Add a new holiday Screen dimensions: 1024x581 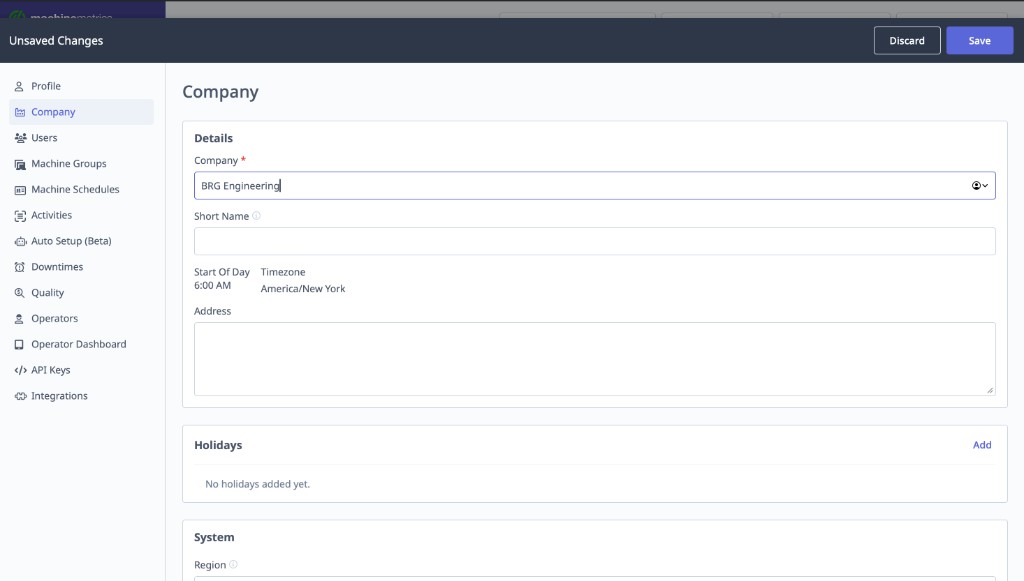[x=982, y=444]
